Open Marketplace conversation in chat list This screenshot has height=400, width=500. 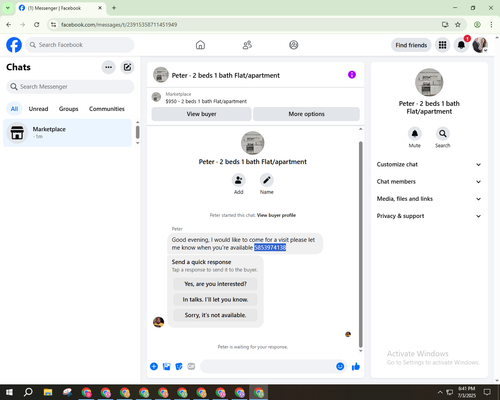pos(68,133)
